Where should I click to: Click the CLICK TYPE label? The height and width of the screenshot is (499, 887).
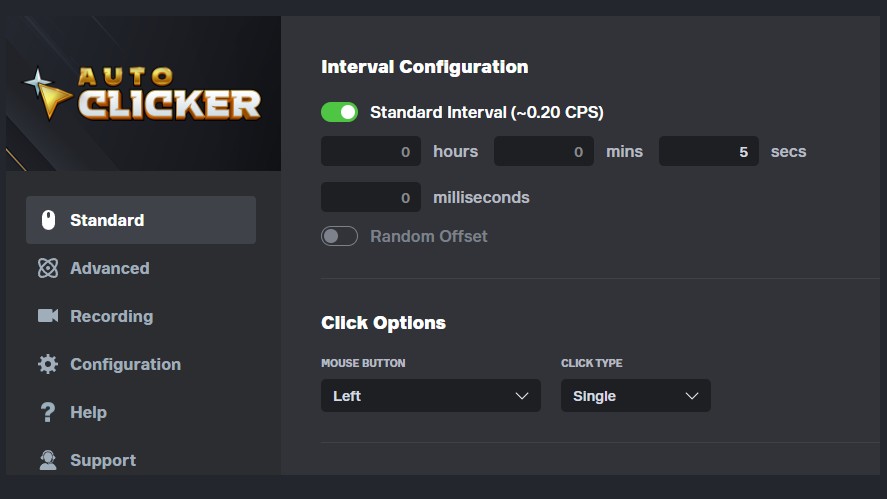pyautogui.click(x=591, y=363)
